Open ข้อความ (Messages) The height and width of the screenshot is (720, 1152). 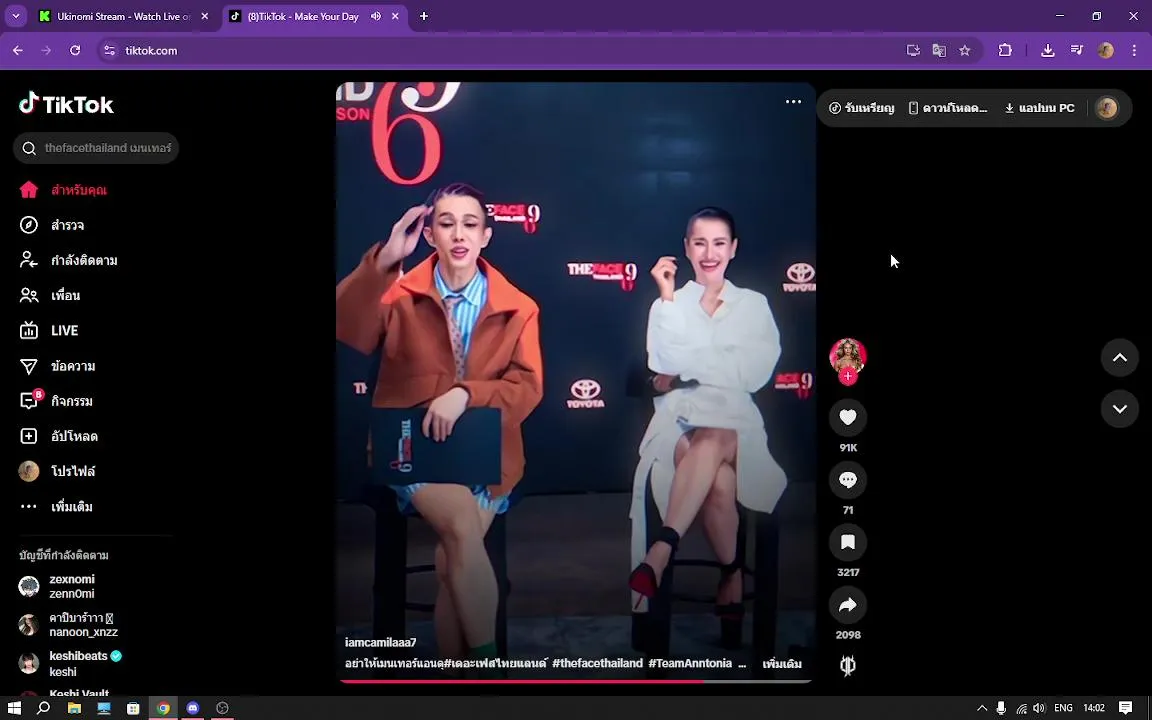pyautogui.click(x=57, y=367)
